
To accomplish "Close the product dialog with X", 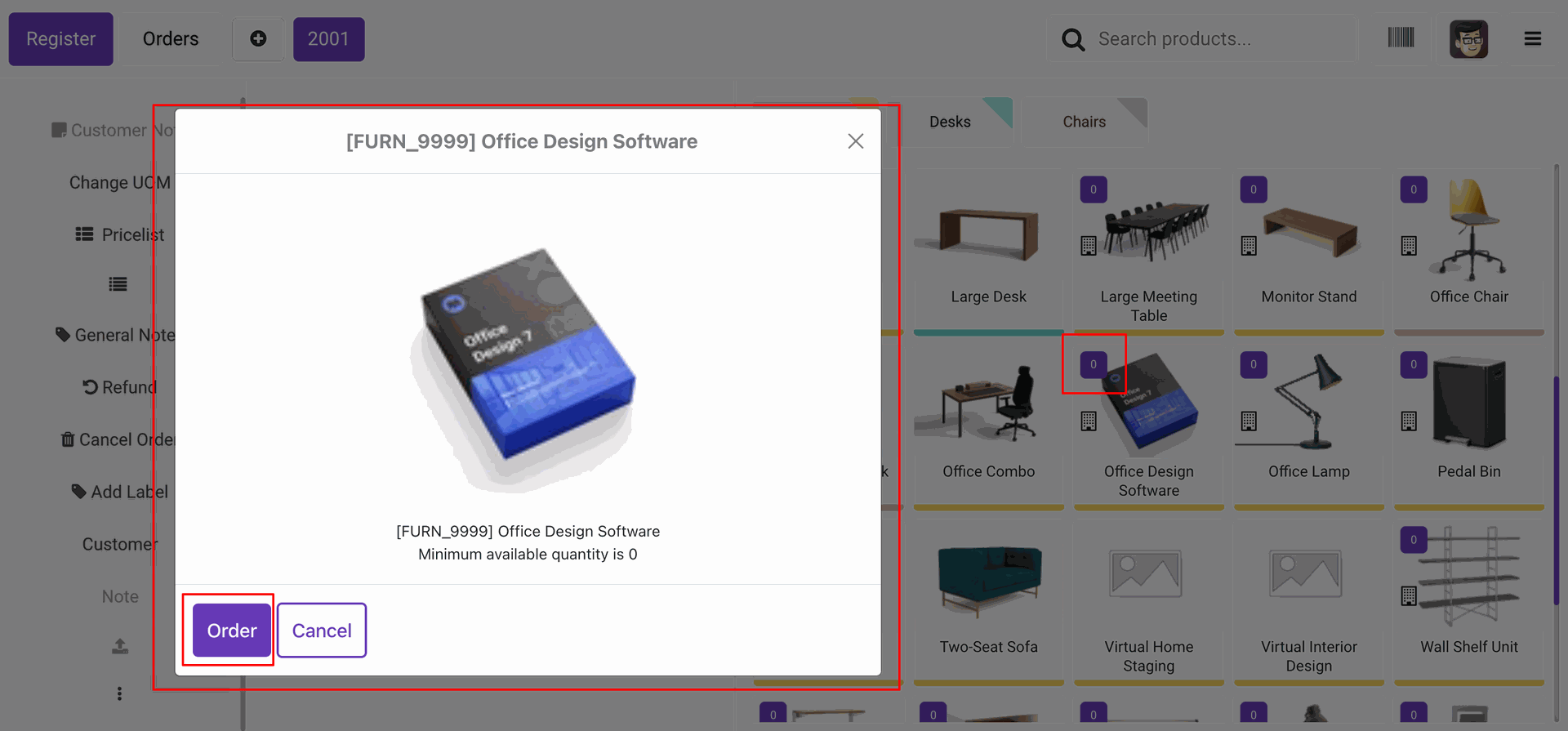I will 856,141.
